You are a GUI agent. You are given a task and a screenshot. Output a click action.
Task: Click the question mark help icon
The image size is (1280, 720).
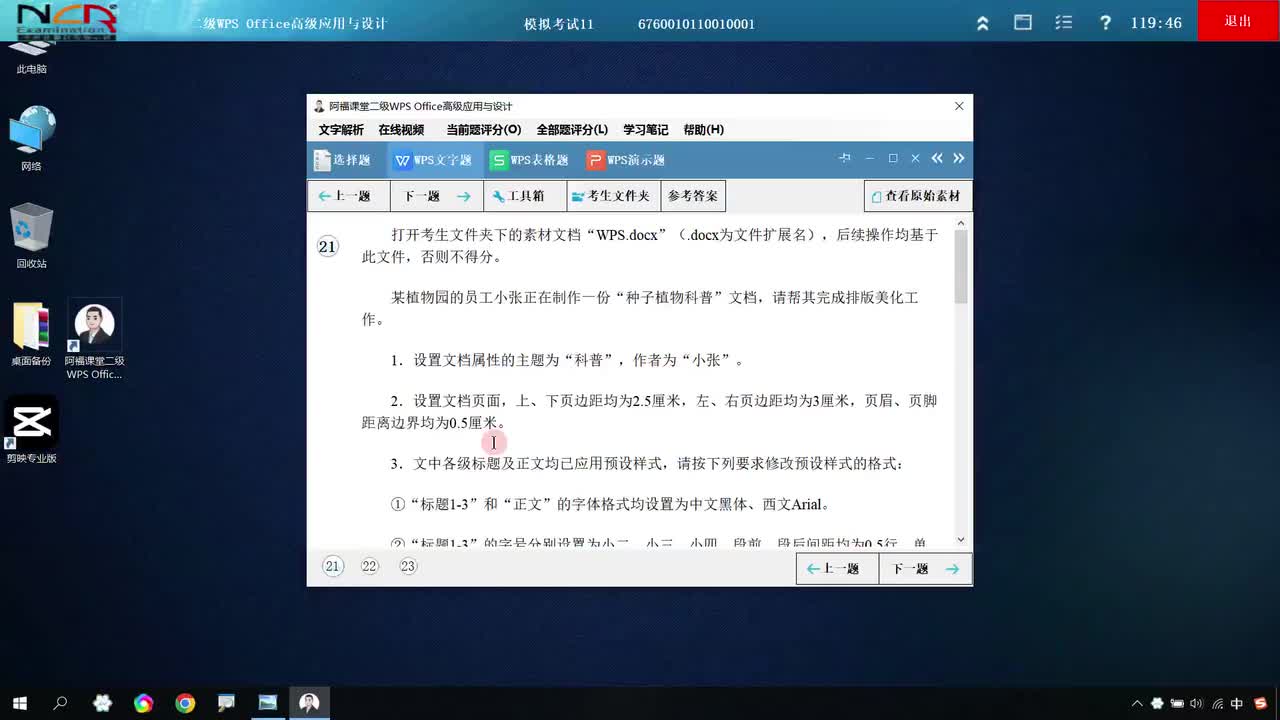point(1105,22)
